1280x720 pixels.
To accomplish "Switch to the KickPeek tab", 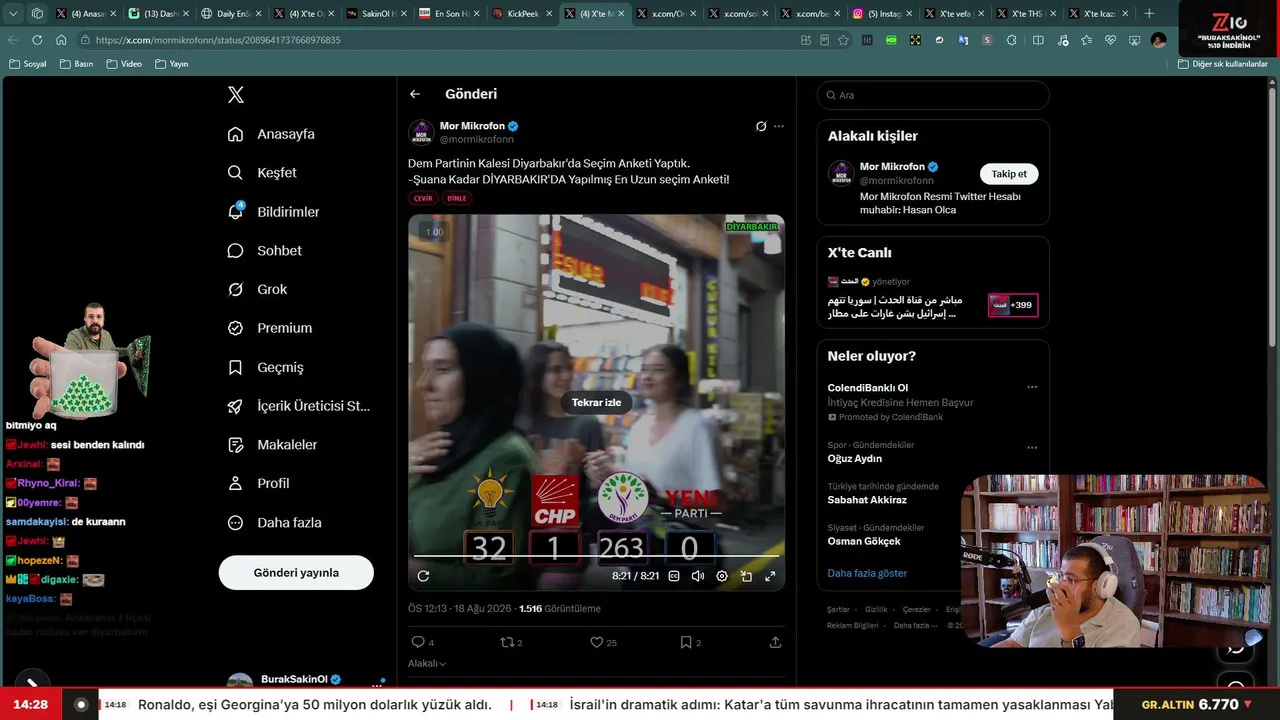I will coord(523,14).
